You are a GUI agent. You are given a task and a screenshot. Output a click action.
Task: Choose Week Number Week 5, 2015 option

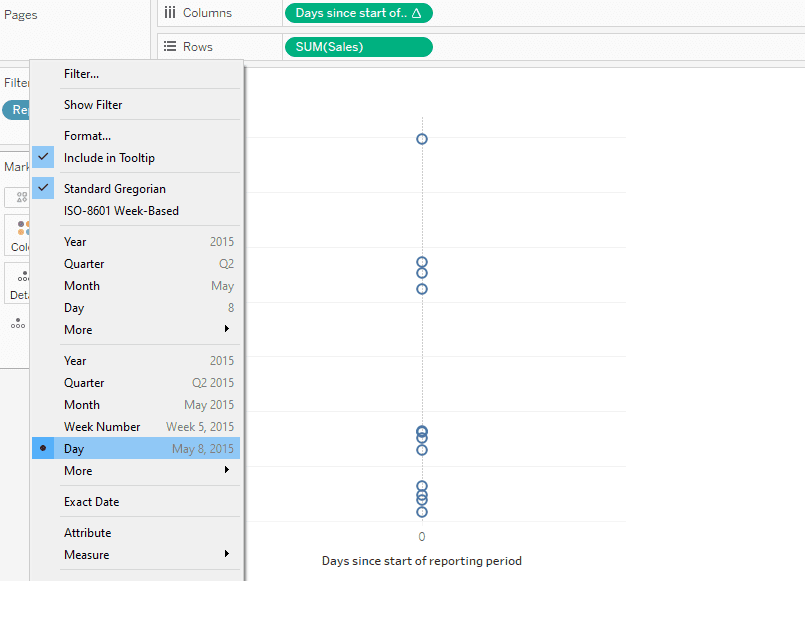(136, 426)
